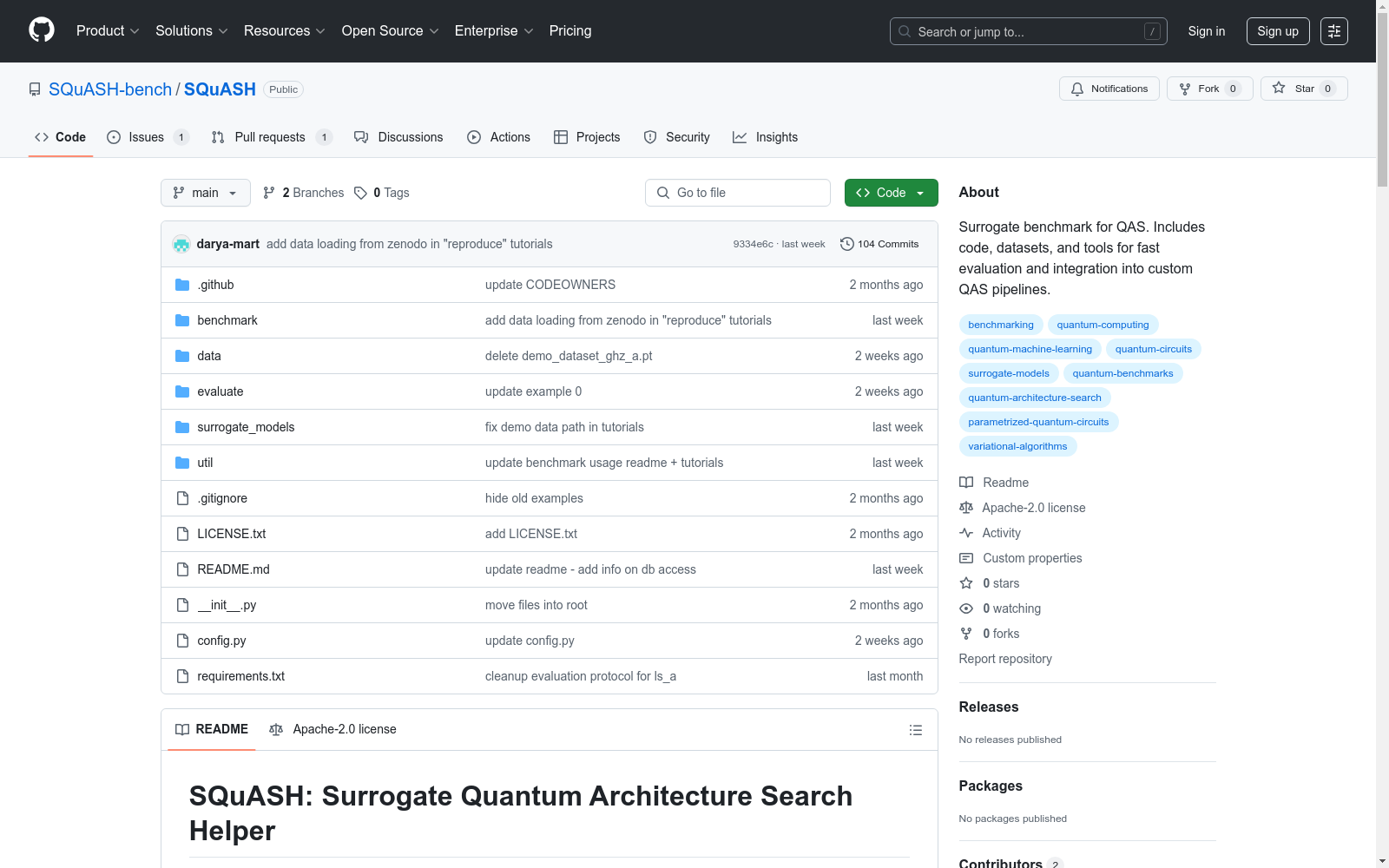Open the green Code dropdown

(x=891, y=193)
